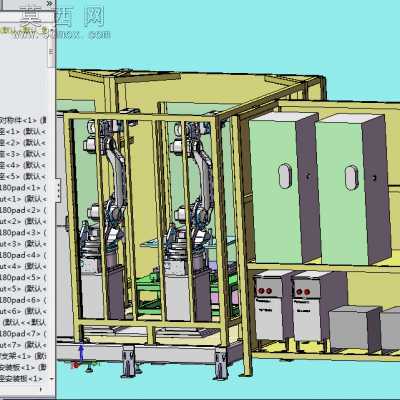This screenshot has height=400, width=400.
Task: Click the tree's horizontal scroll-right arrow
Action: click(x=41, y=389)
